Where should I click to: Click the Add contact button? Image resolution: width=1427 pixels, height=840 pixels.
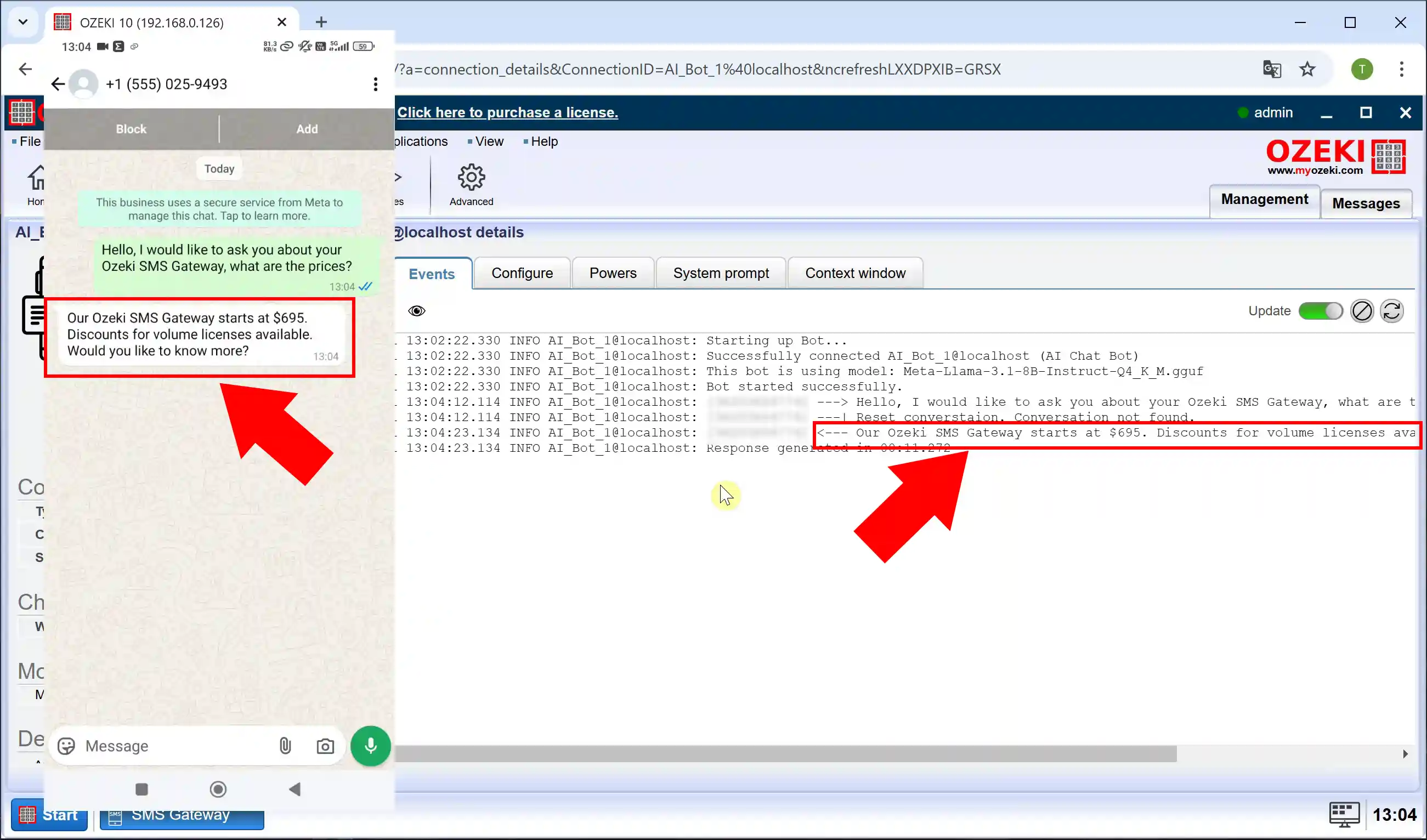pyautogui.click(x=306, y=128)
